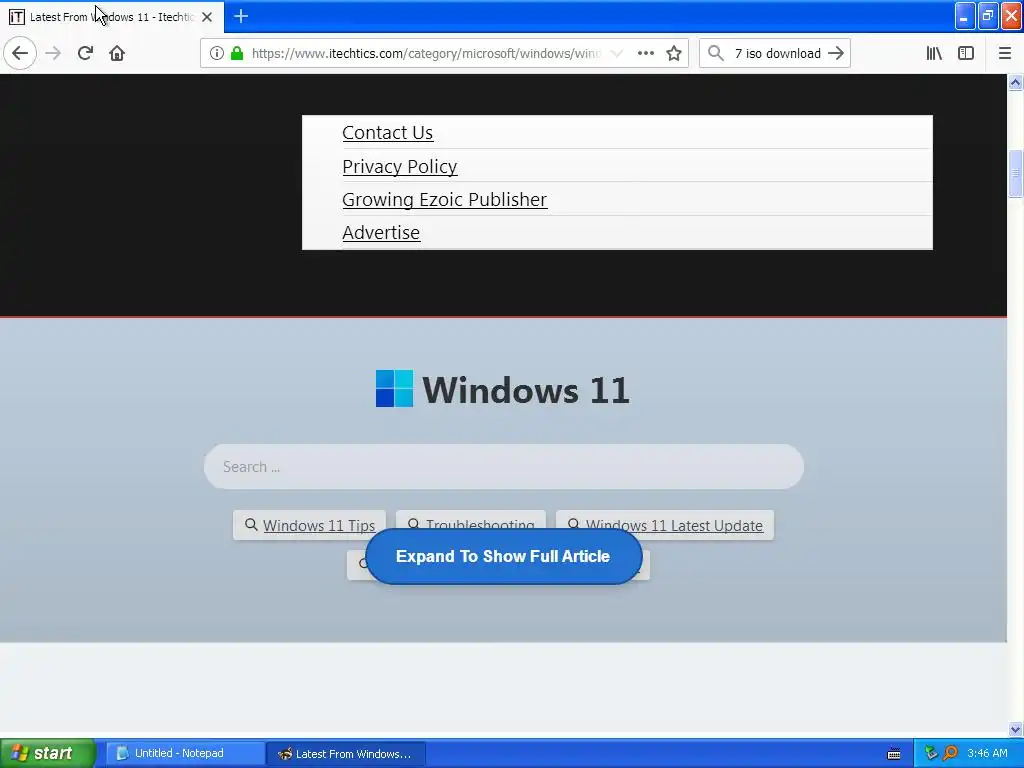The image size is (1024, 768).
Task: Select Latest From Windows taskbar button
Action: tap(346, 754)
